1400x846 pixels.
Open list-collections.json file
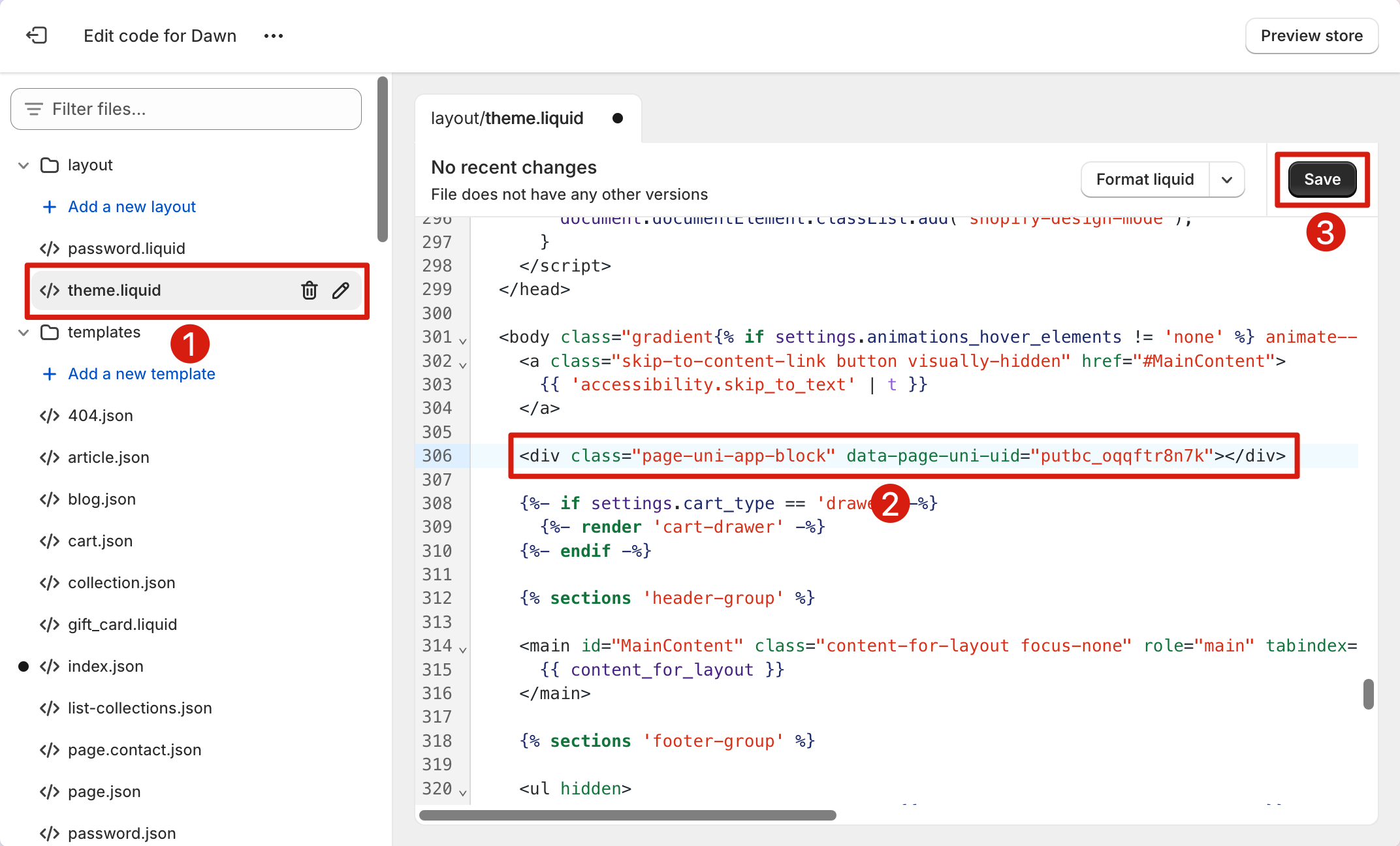[140, 708]
